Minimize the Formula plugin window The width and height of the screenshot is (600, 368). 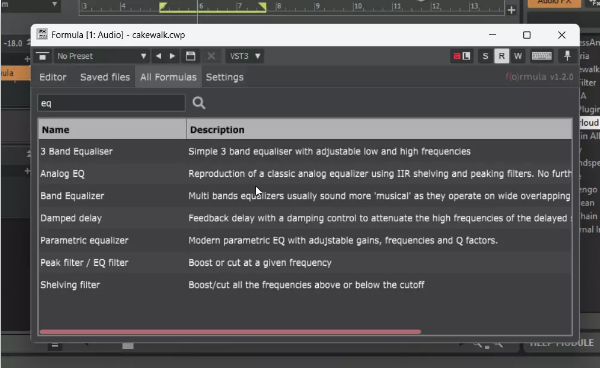click(x=492, y=35)
